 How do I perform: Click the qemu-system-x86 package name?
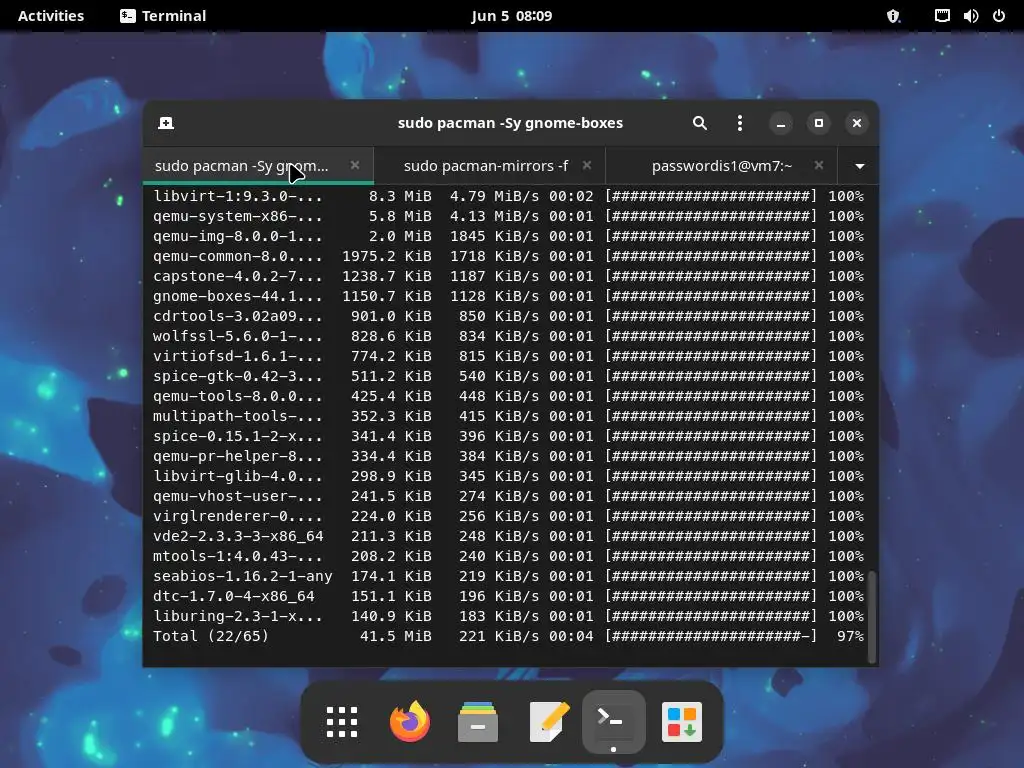pos(238,216)
